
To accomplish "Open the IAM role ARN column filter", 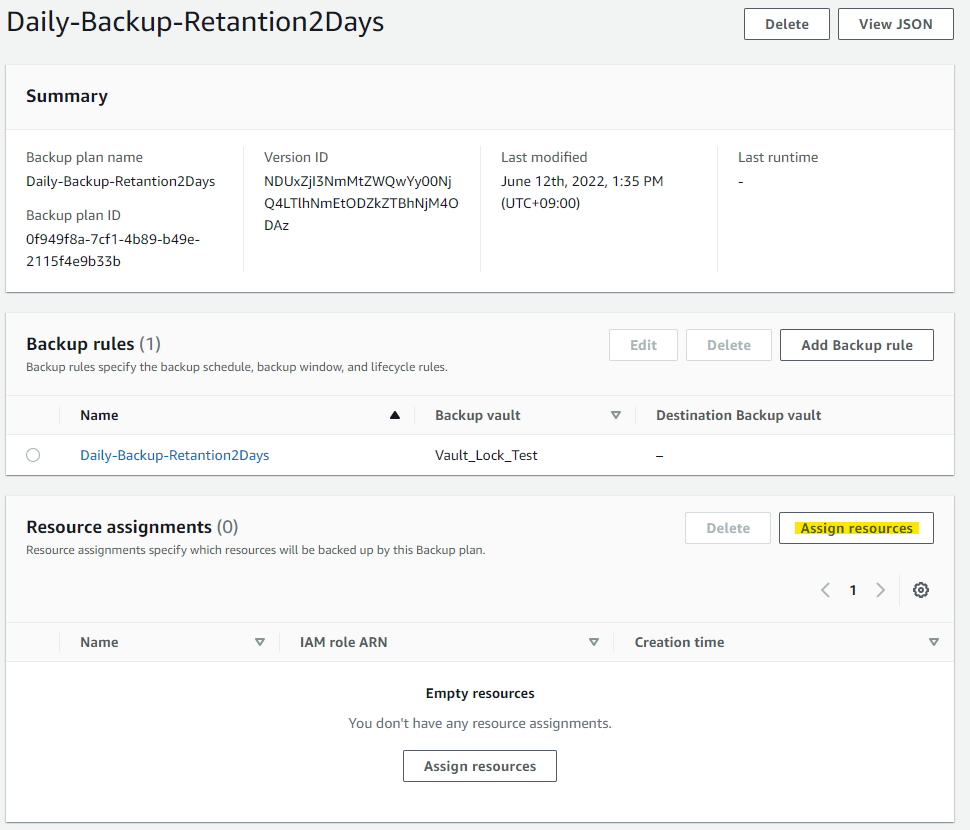I will pos(593,642).
